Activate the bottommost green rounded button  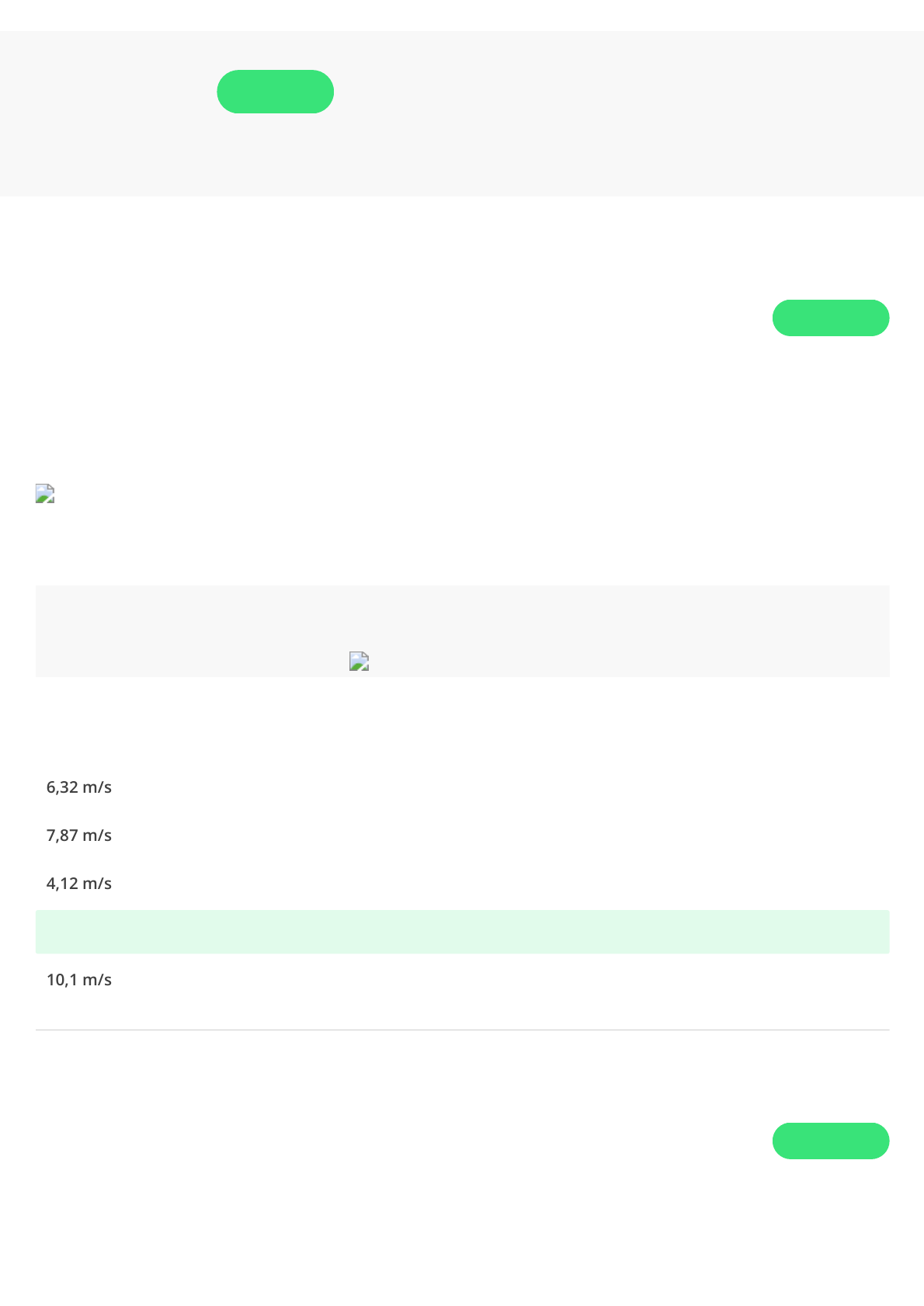[831, 1141]
